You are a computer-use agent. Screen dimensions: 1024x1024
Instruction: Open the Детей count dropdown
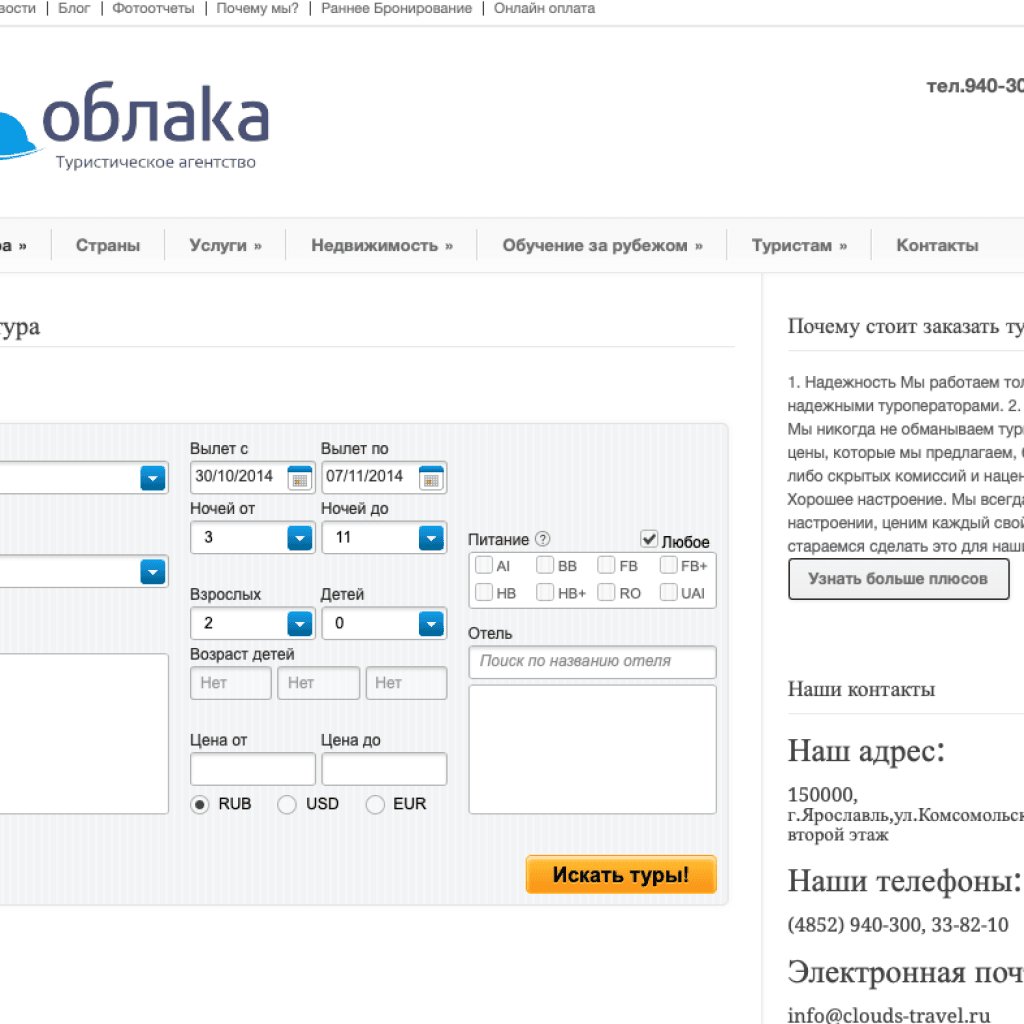(431, 624)
